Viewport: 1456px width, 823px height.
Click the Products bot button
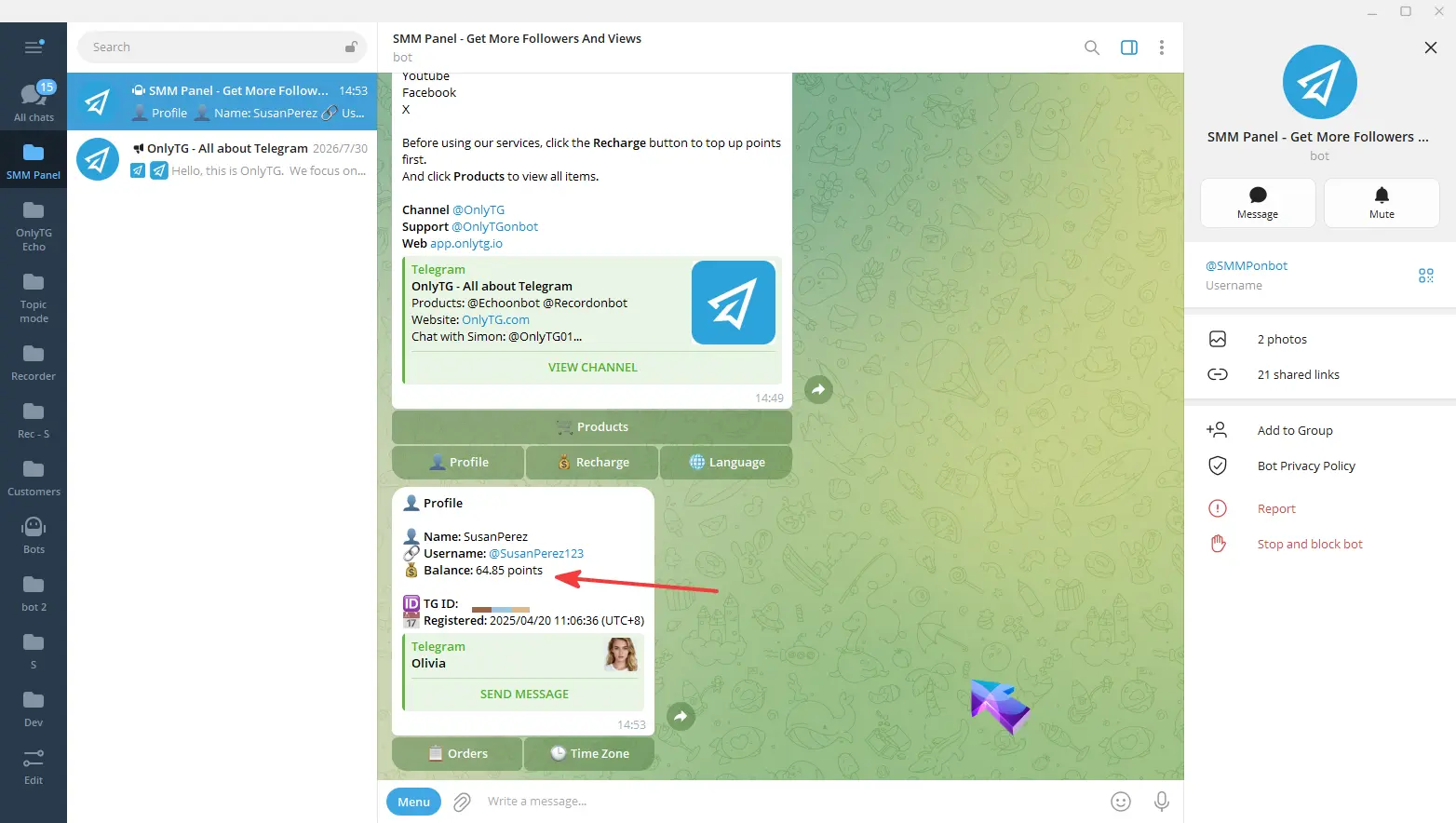(x=592, y=426)
